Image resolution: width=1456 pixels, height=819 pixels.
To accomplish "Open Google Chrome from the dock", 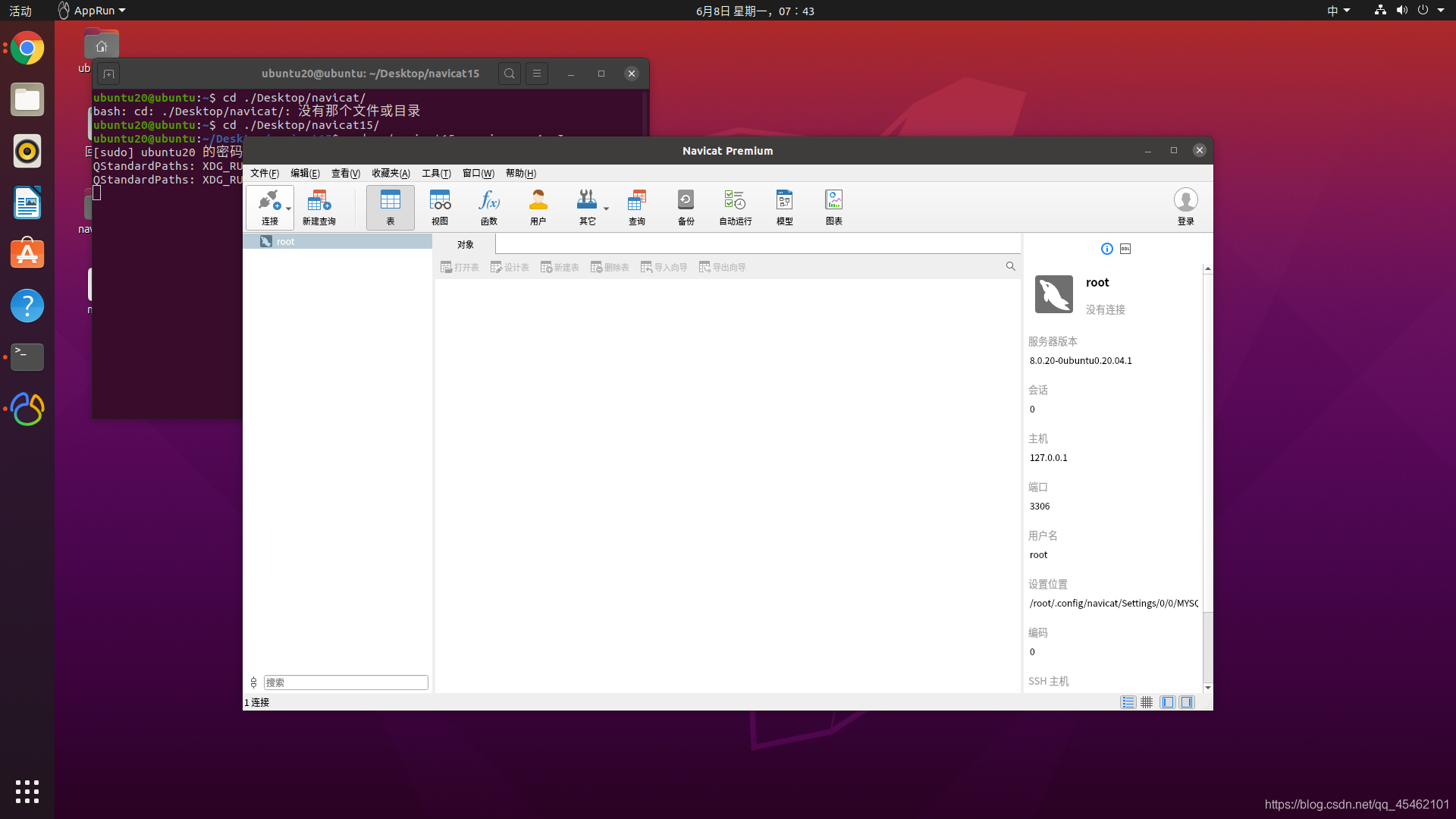I will tap(27, 48).
